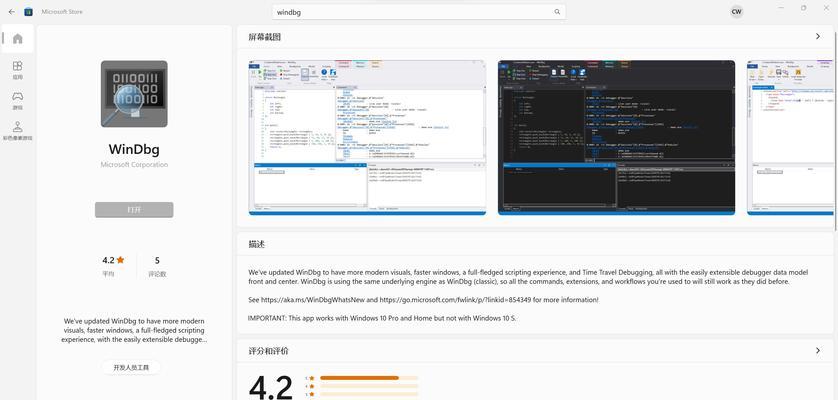Click the 评分和评价 section heading
The width and height of the screenshot is (838, 400).
point(268,351)
